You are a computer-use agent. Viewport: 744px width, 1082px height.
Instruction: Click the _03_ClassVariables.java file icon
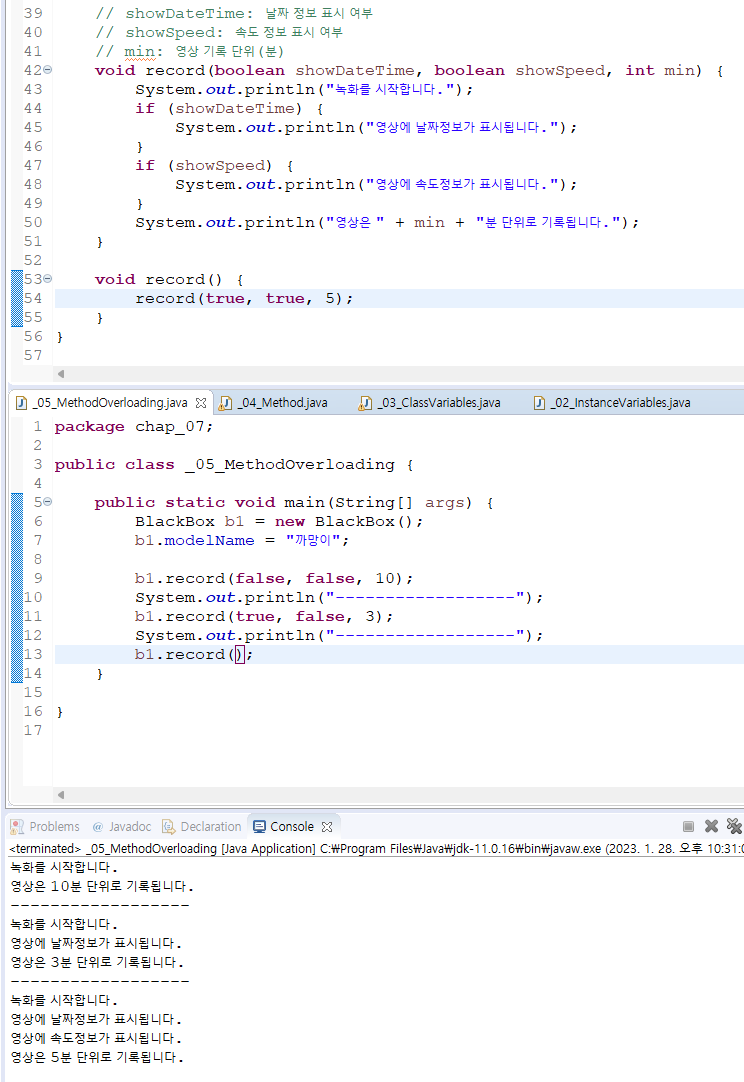tap(365, 403)
